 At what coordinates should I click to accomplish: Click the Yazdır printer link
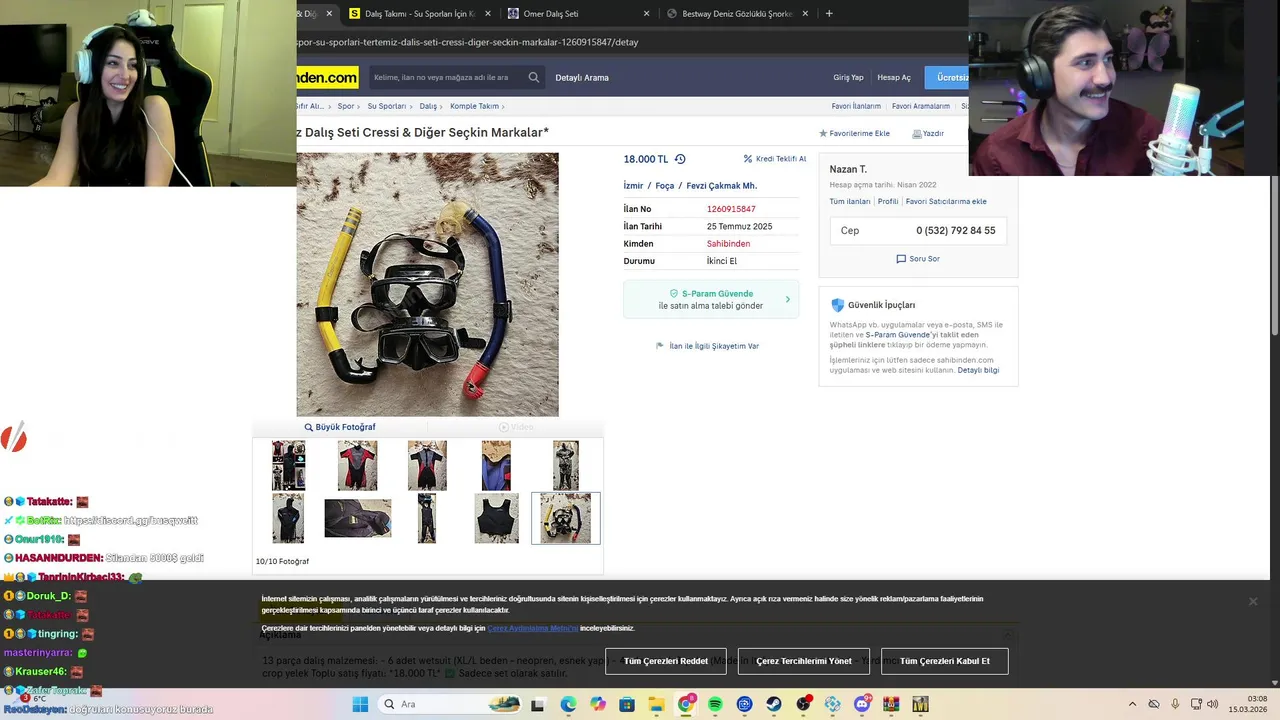pyautogui.click(x=928, y=133)
